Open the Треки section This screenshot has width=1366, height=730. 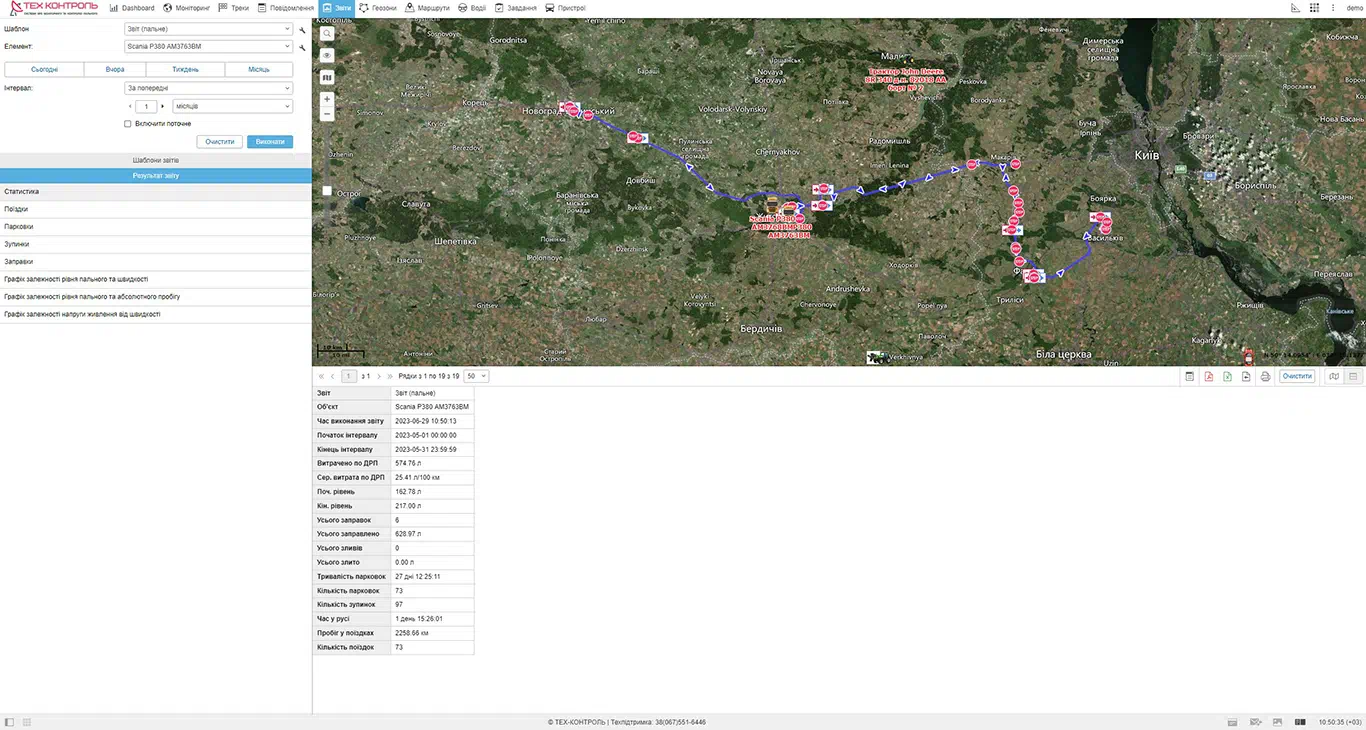click(x=233, y=8)
